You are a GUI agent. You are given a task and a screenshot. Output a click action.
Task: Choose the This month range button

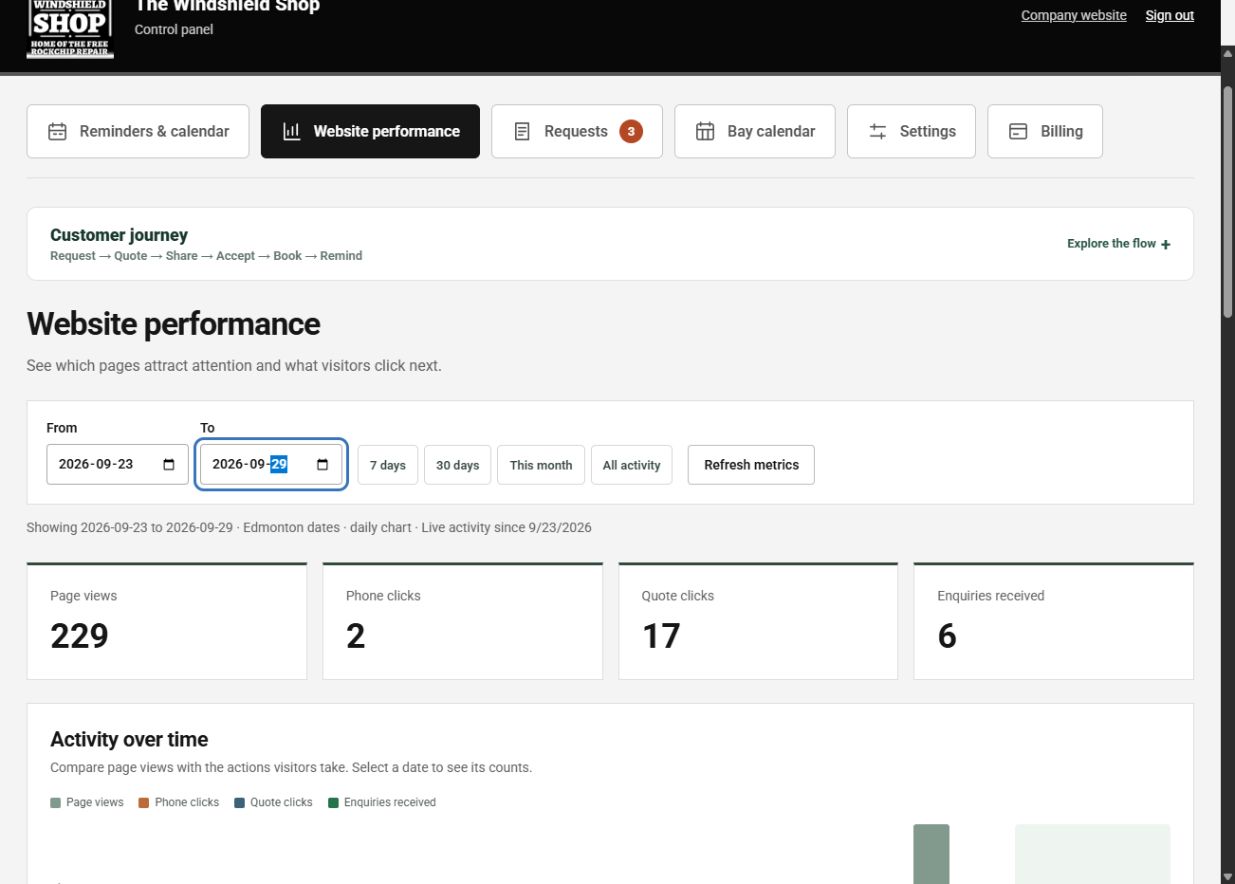click(541, 465)
